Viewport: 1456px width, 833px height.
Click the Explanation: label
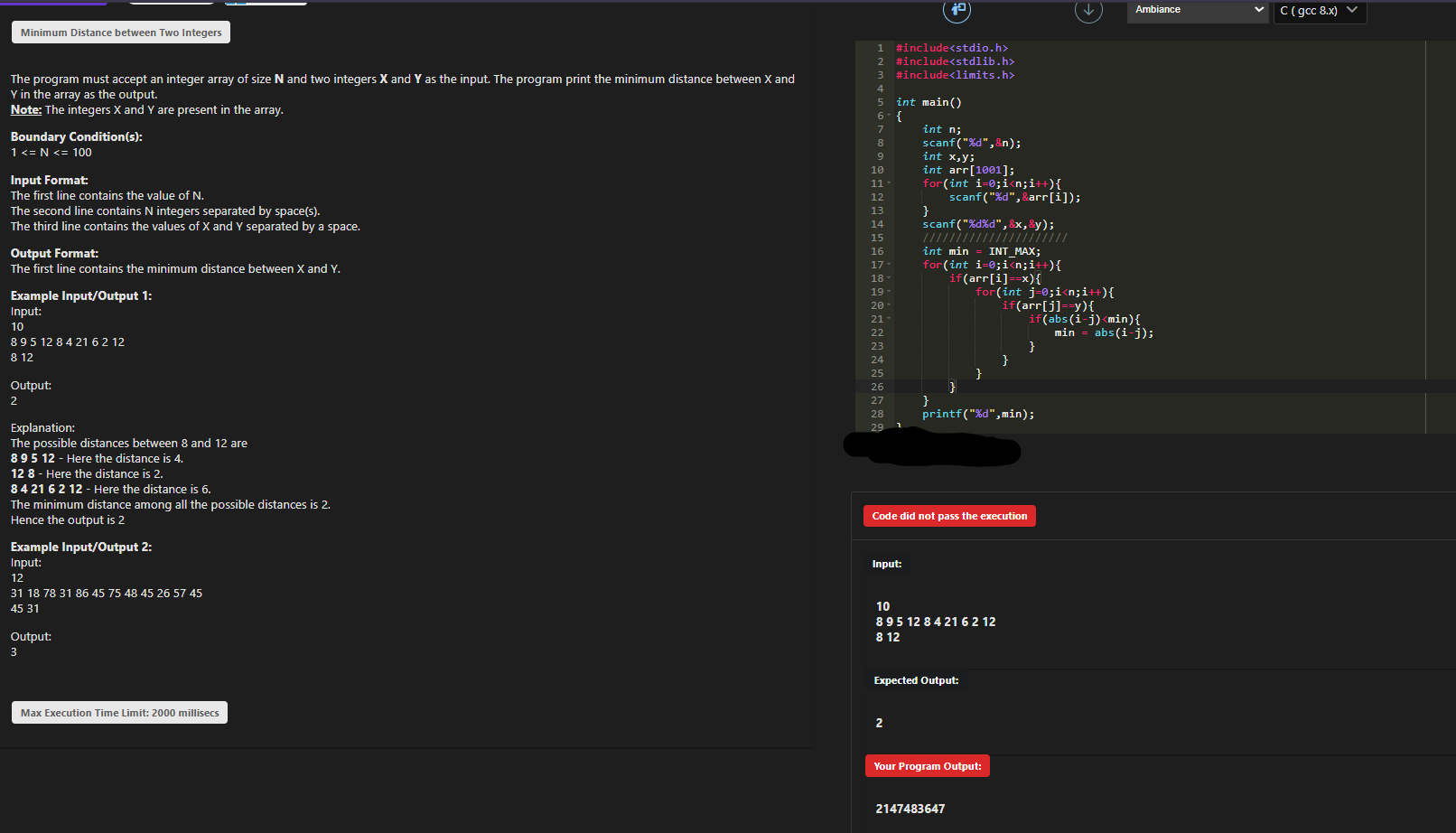42,427
